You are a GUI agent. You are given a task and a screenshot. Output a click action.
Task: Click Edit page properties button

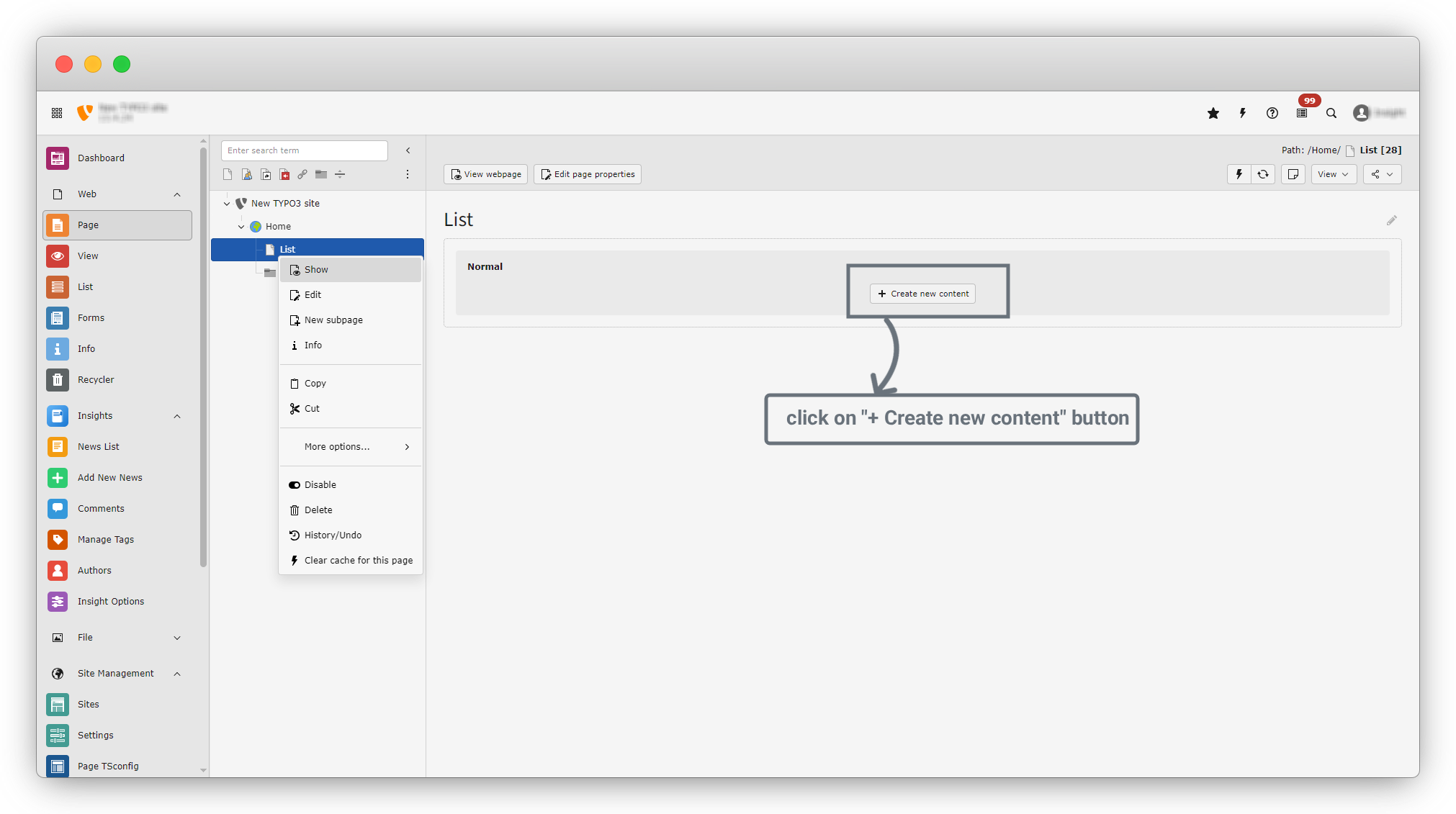588,174
